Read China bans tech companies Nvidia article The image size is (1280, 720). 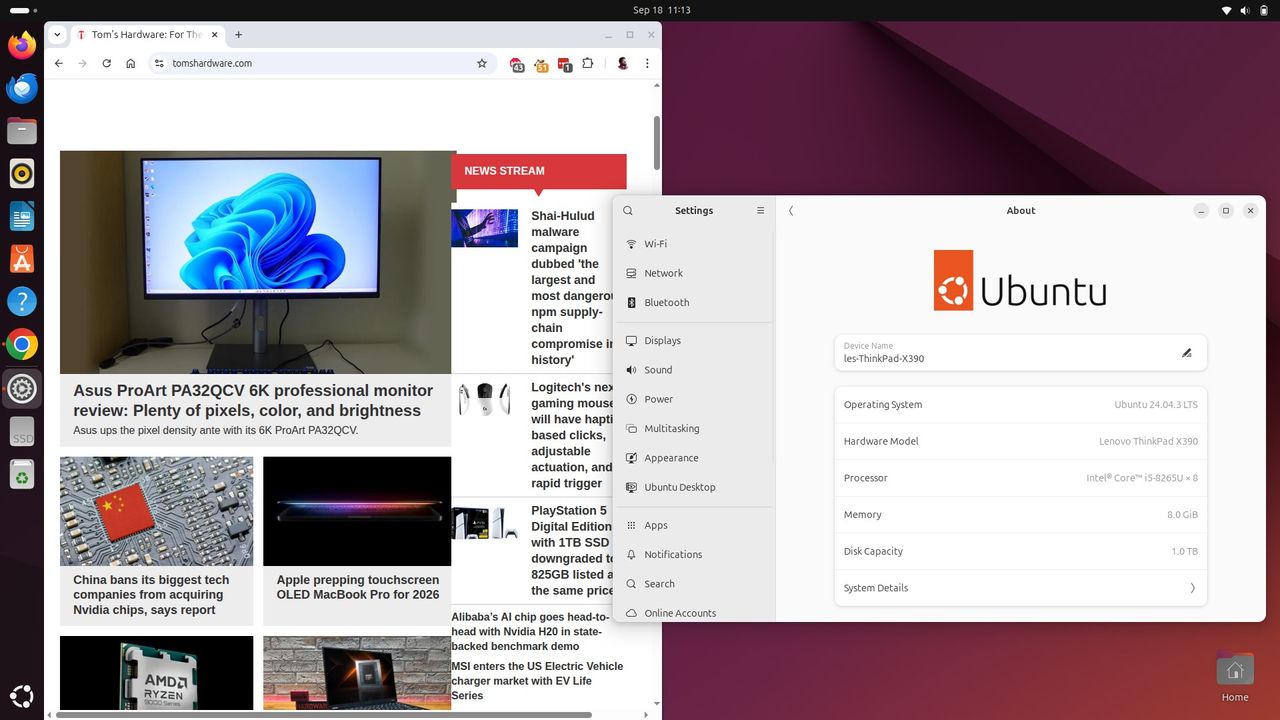151,595
